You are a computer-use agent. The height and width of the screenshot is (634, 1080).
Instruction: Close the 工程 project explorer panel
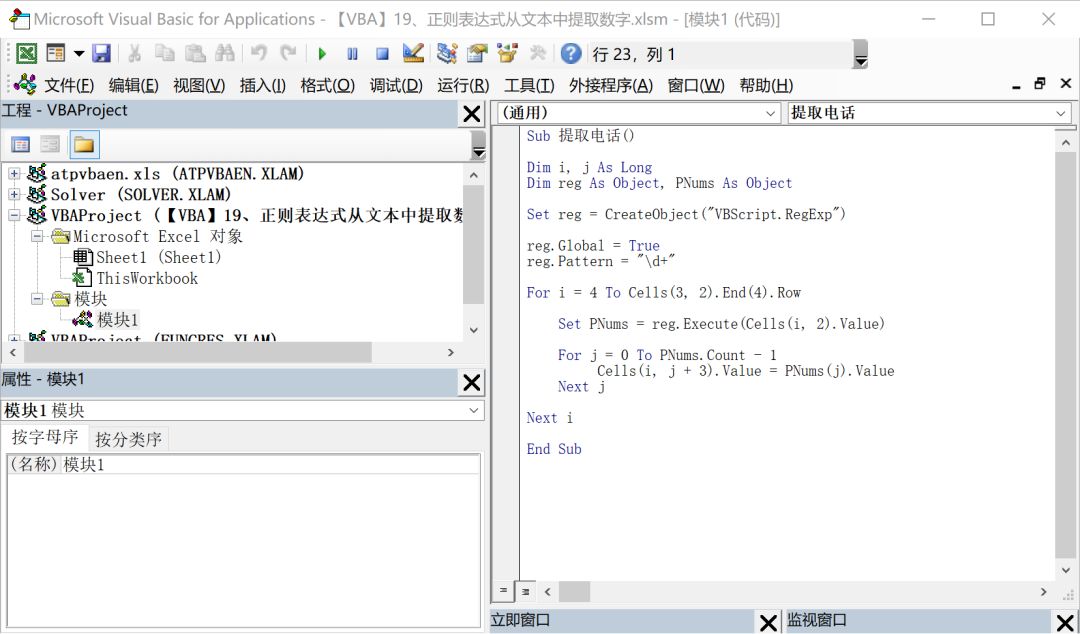[x=472, y=114]
